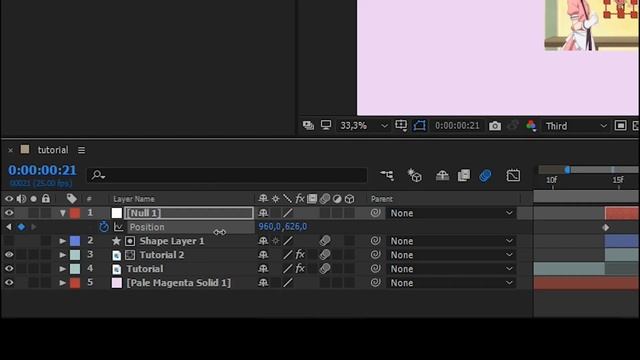This screenshot has height=360, width=640.
Task: Click the blue current time 0:00:00:21
Action: pos(42,170)
